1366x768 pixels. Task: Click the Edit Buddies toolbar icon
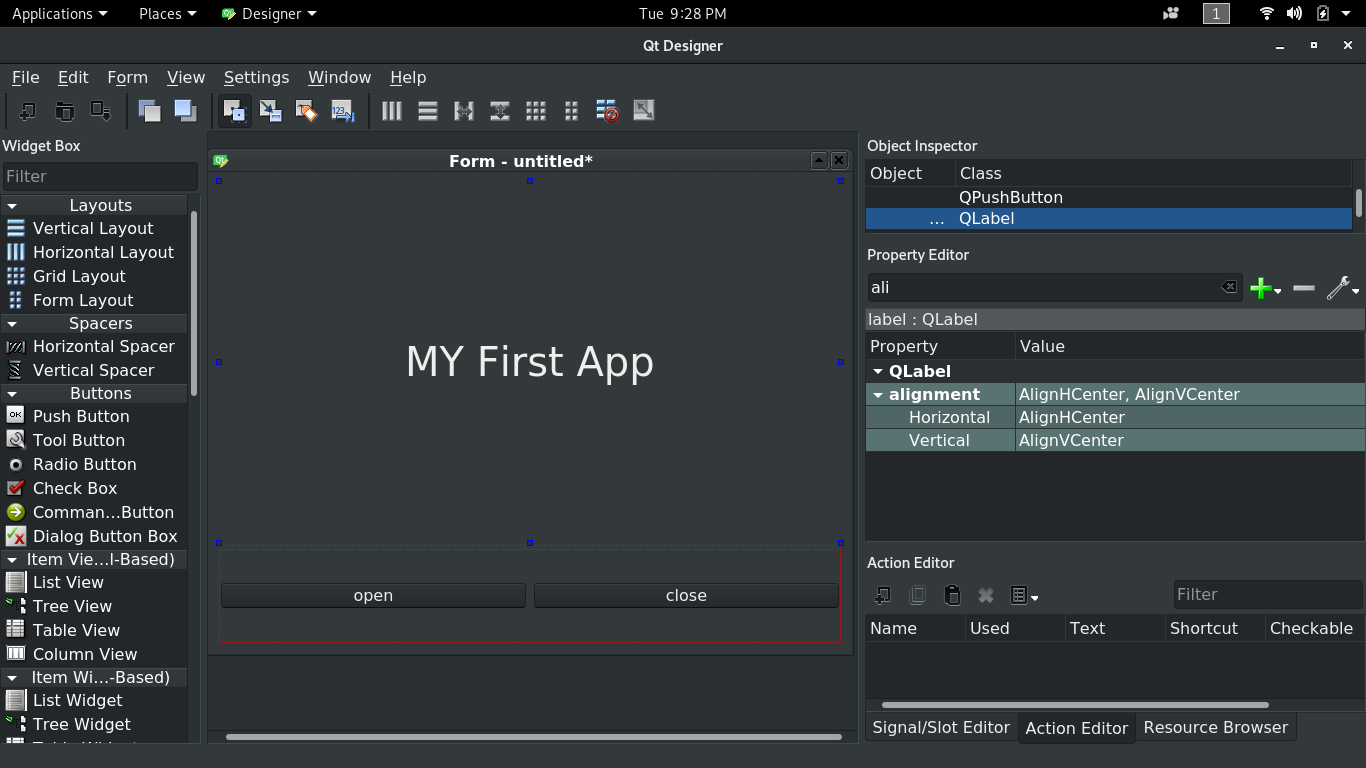307,111
